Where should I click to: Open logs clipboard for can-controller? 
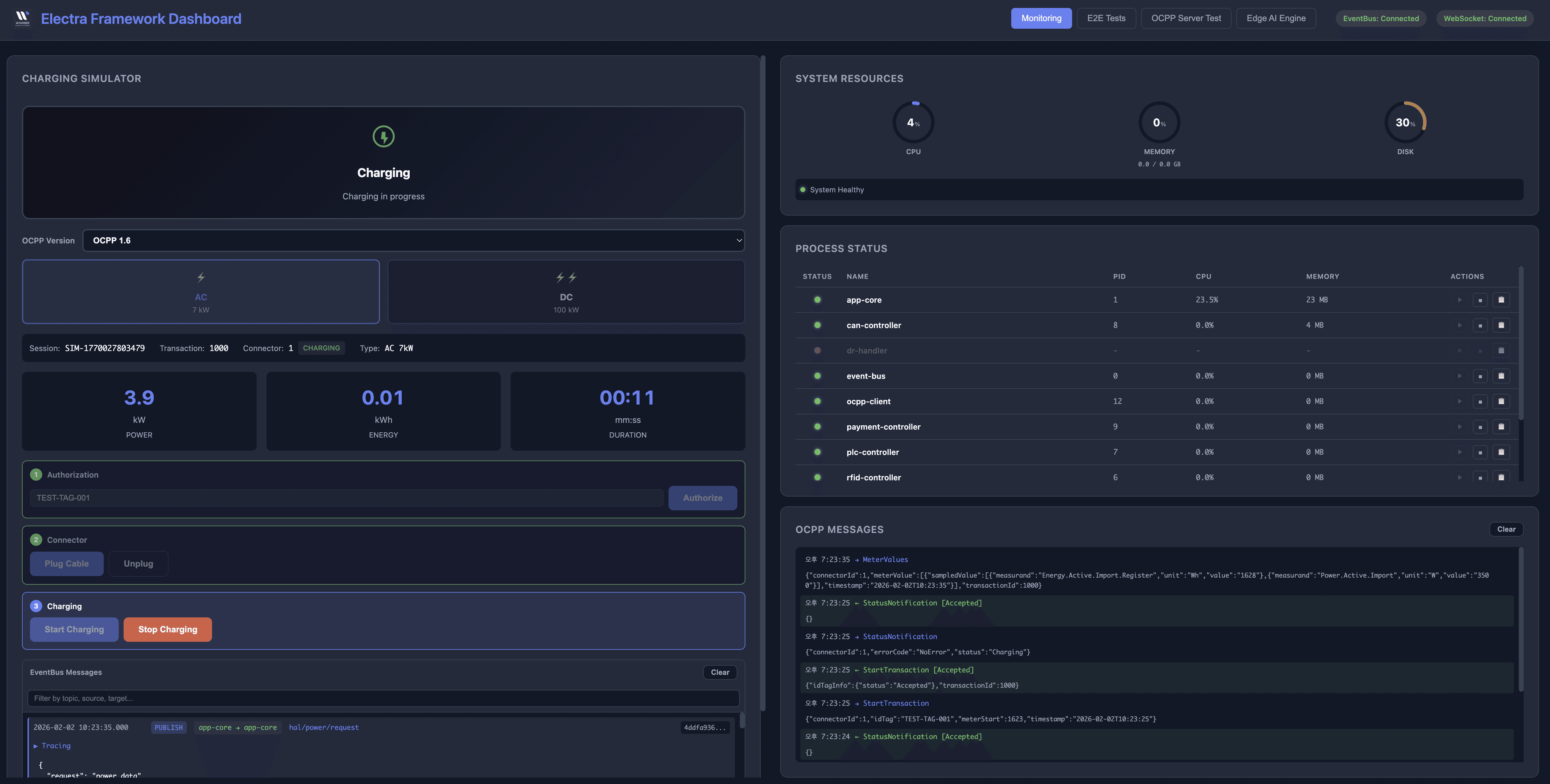[1501, 325]
